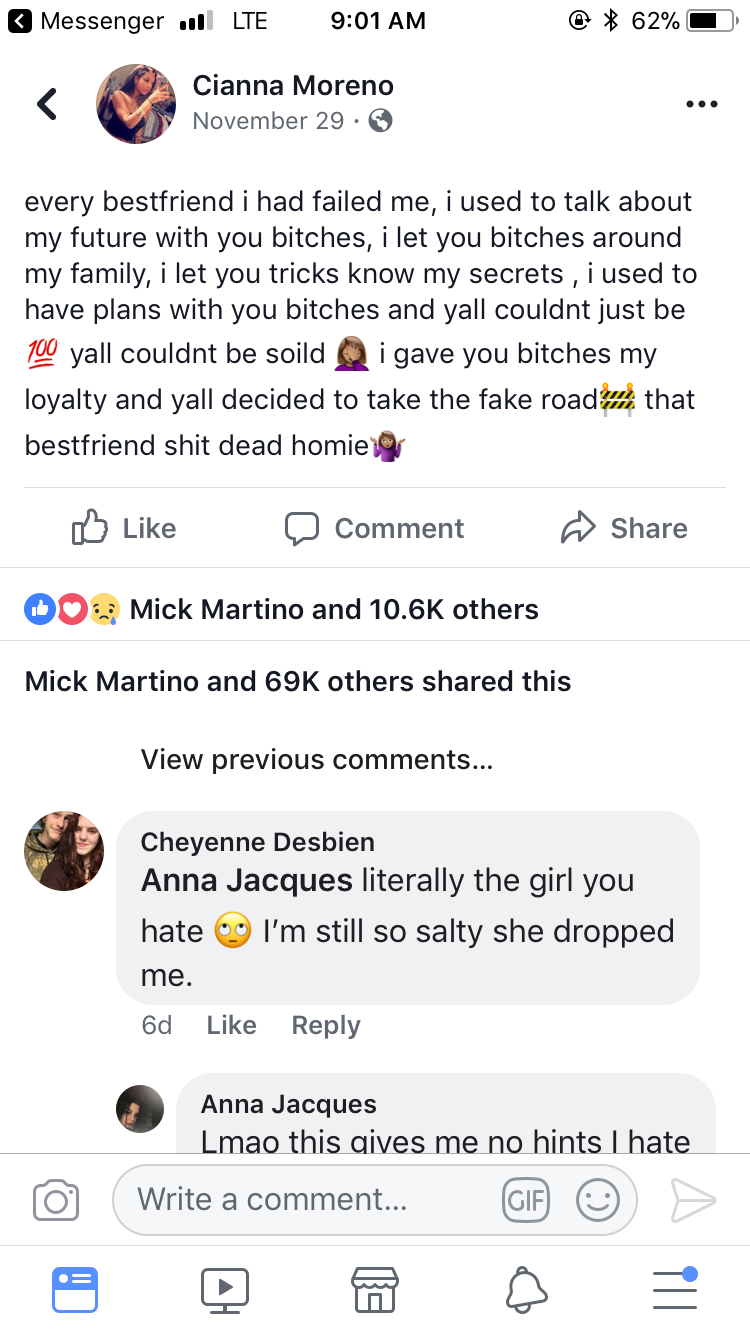Tap the send arrow icon
This screenshot has height=1334, width=750.
[x=693, y=1200]
